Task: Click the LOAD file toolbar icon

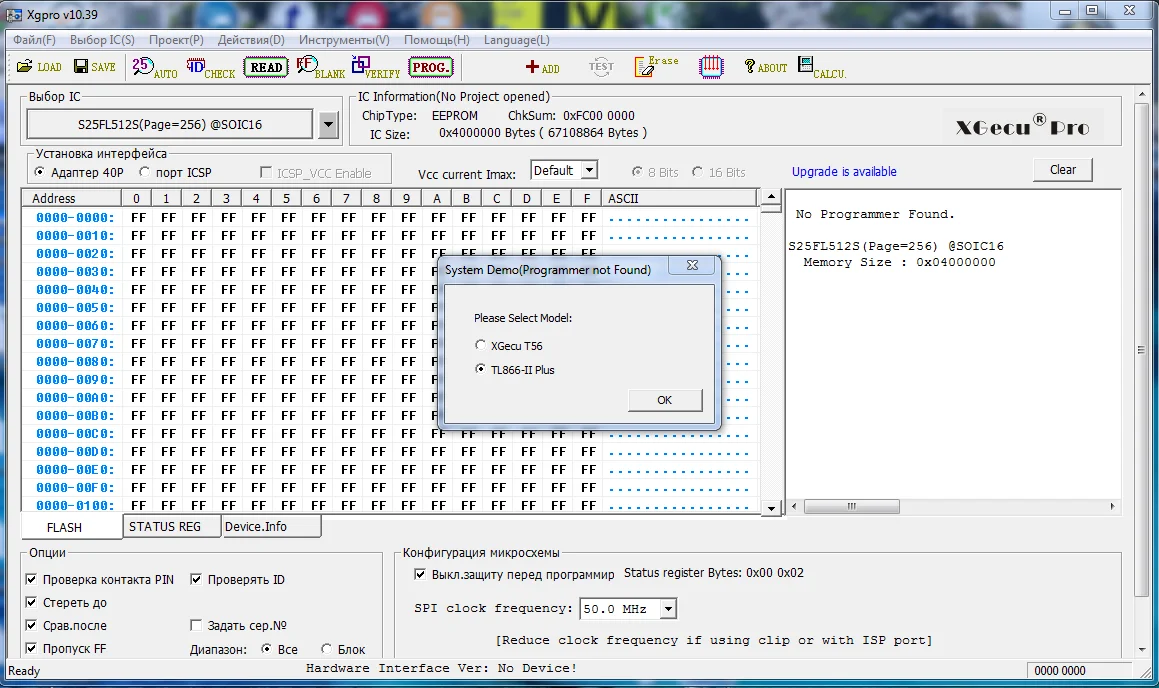Action: (39, 67)
